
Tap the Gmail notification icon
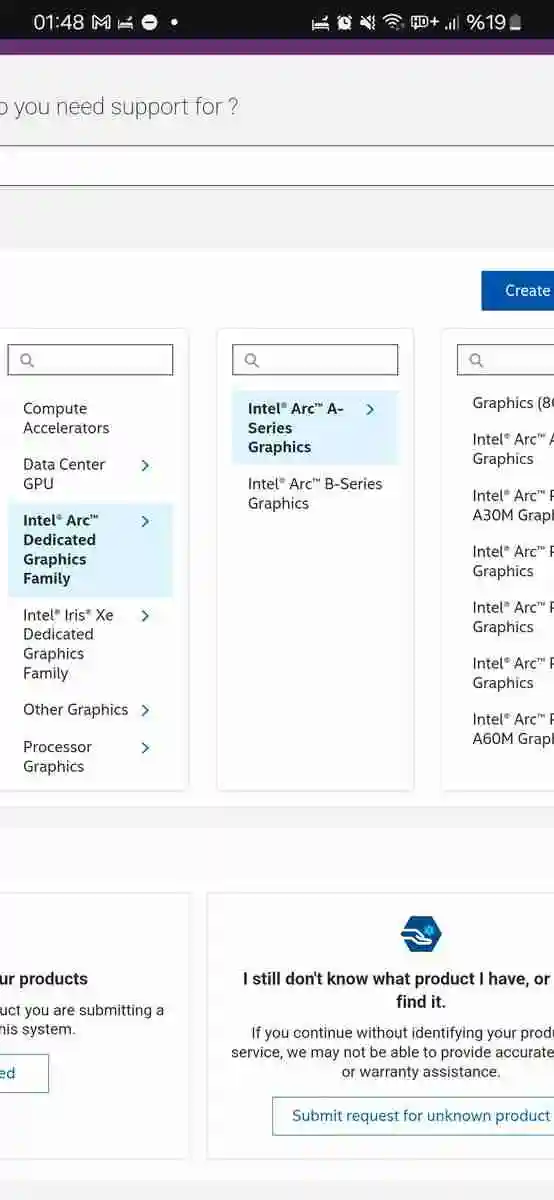pyautogui.click(x=101, y=22)
